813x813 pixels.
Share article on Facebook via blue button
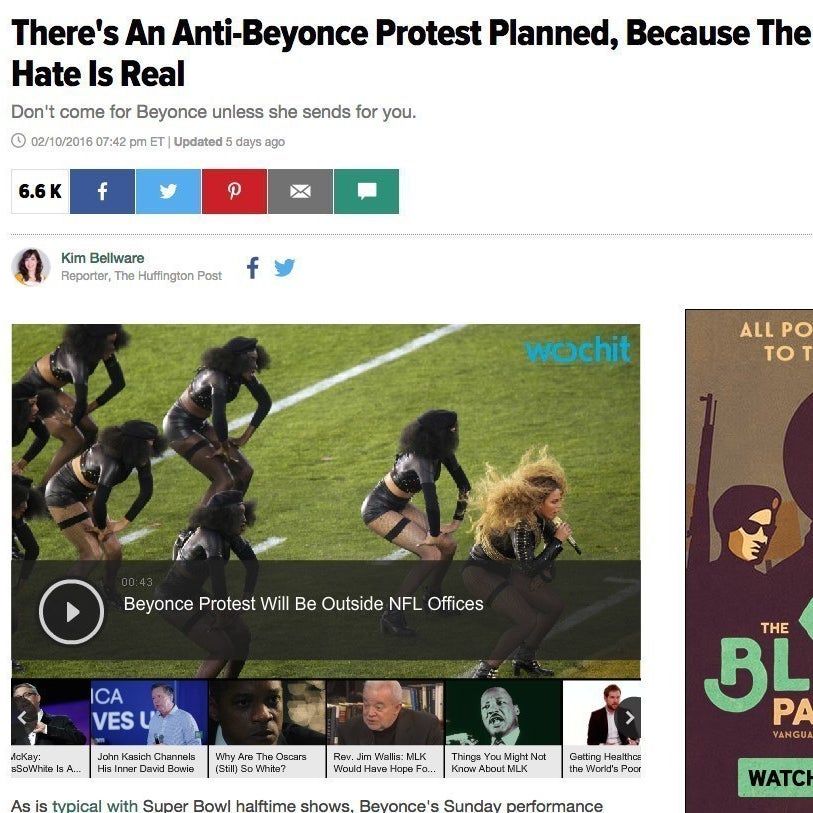pyautogui.click(x=102, y=191)
